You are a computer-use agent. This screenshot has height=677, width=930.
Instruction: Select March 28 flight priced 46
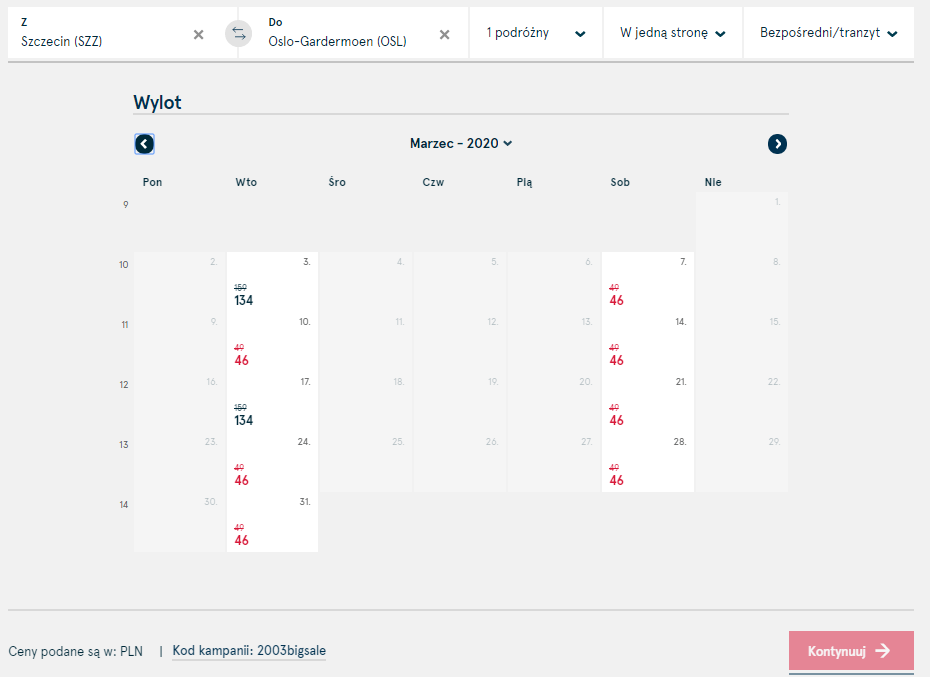click(x=648, y=462)
